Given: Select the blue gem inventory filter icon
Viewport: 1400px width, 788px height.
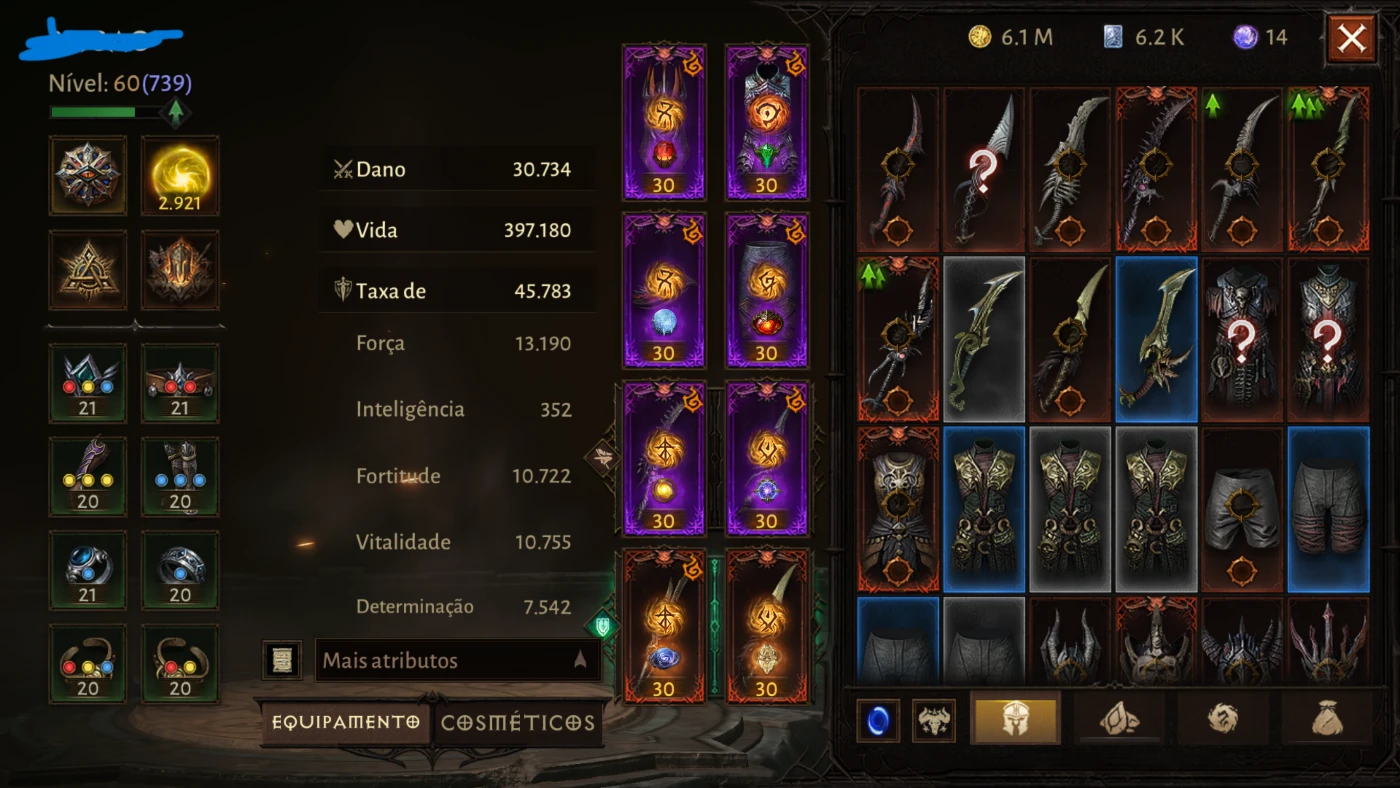Looking at the screenshot, I should click(878, 720).
